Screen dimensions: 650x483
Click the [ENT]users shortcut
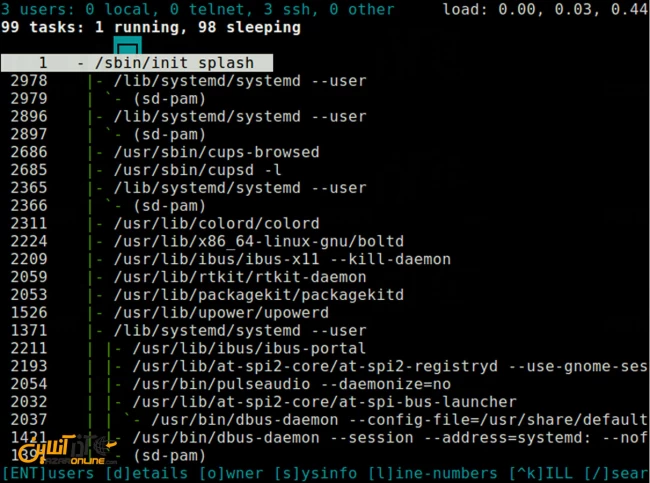48,473
